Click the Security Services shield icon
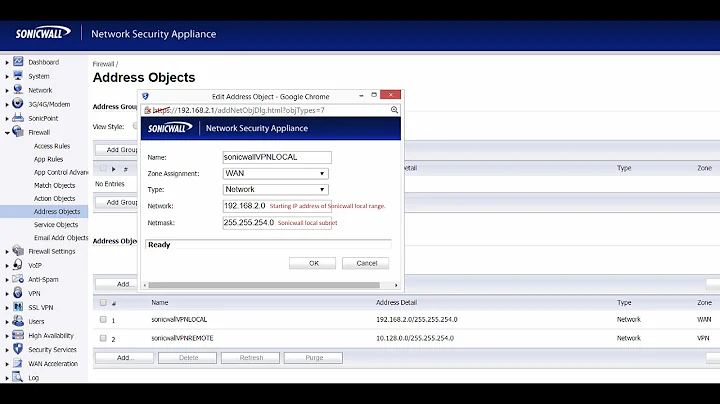Screen dimensions: 720x404 18,349
